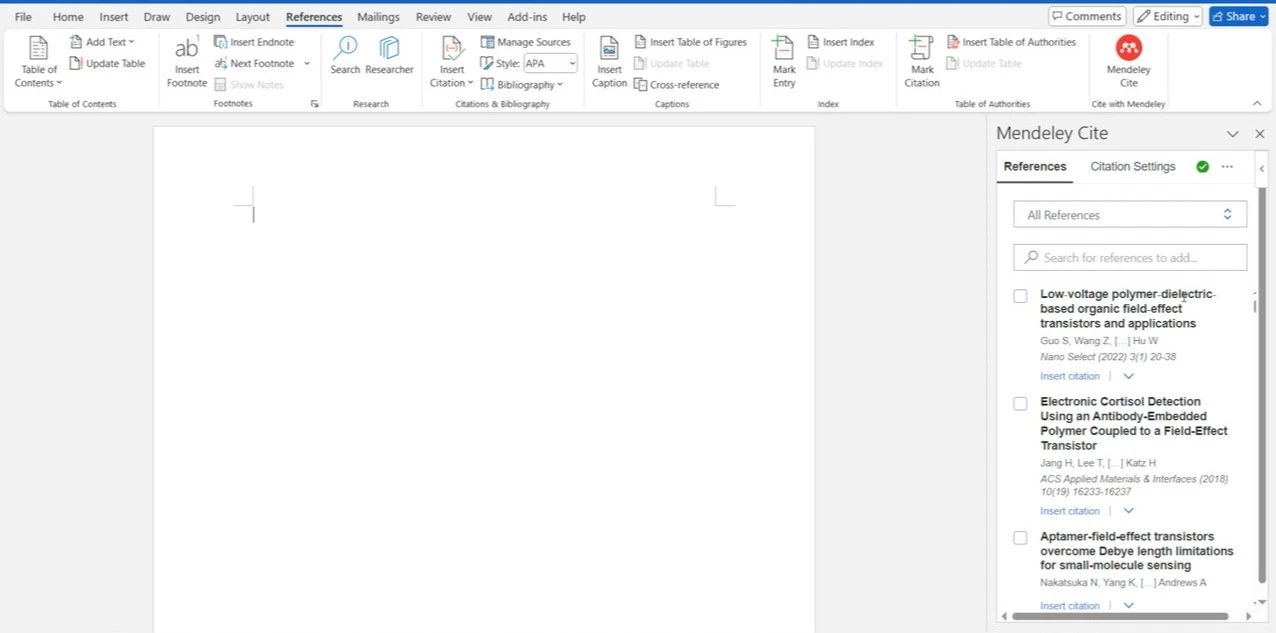Screen dimensions: 1276x633
Task: Click the title "Electronic Cortisol Detection Using an Antibody-Embedded Polymer"
Action: pos(1134,424)
